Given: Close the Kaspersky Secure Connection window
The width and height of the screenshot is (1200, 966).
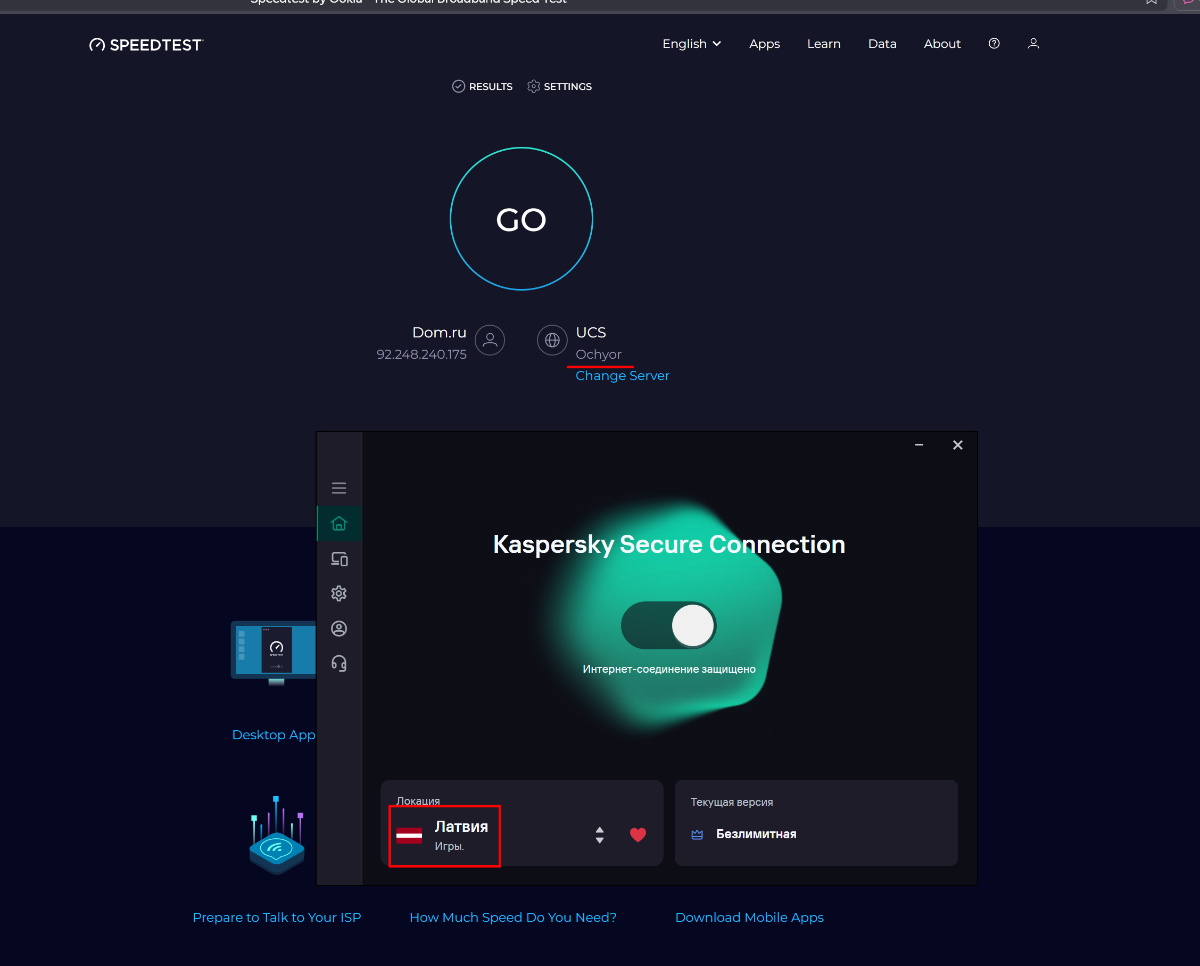Looking at the screenshot, I should (x=958, y=445).
